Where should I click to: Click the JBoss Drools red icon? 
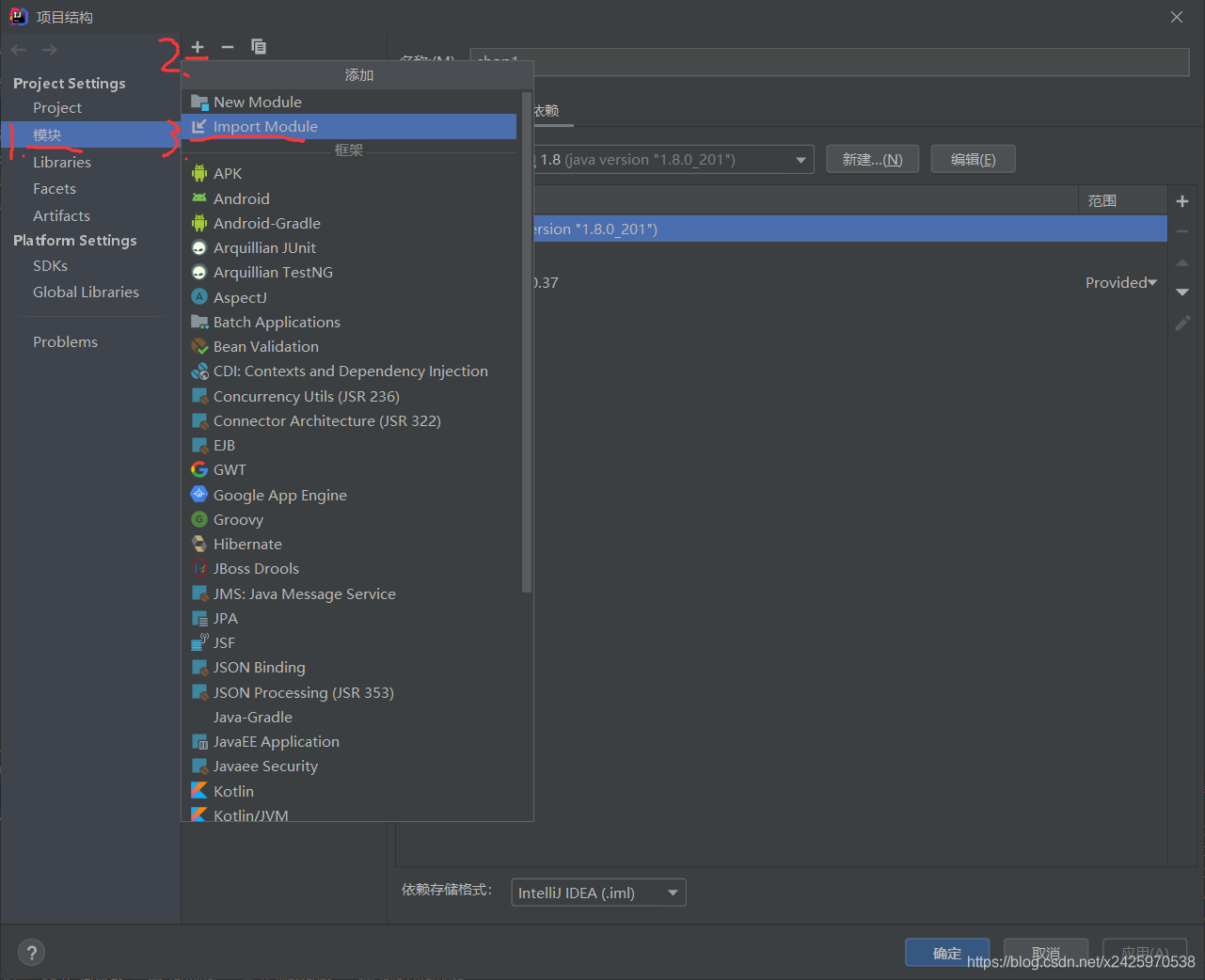coord(199,568)
